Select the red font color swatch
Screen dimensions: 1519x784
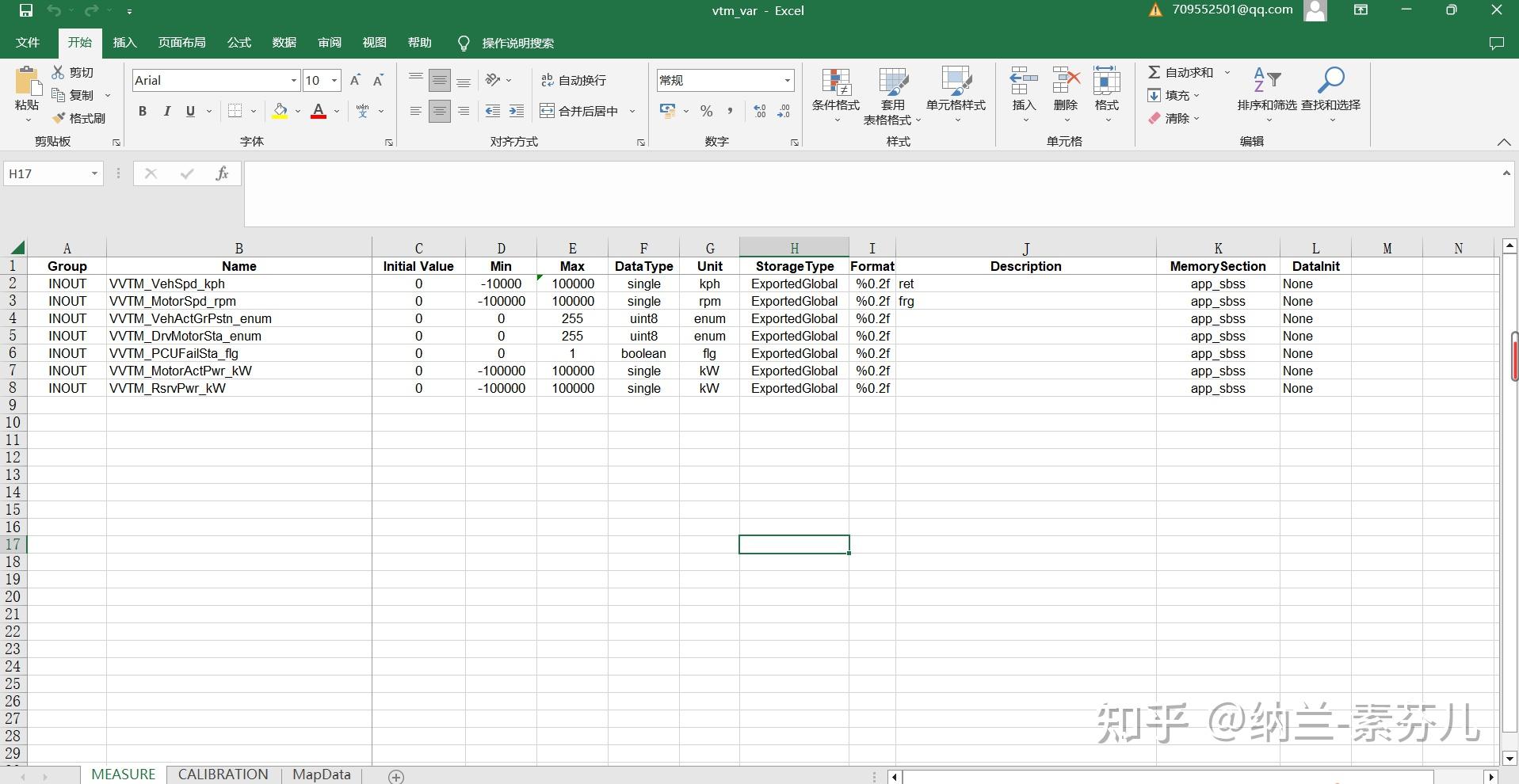point(319,112)
